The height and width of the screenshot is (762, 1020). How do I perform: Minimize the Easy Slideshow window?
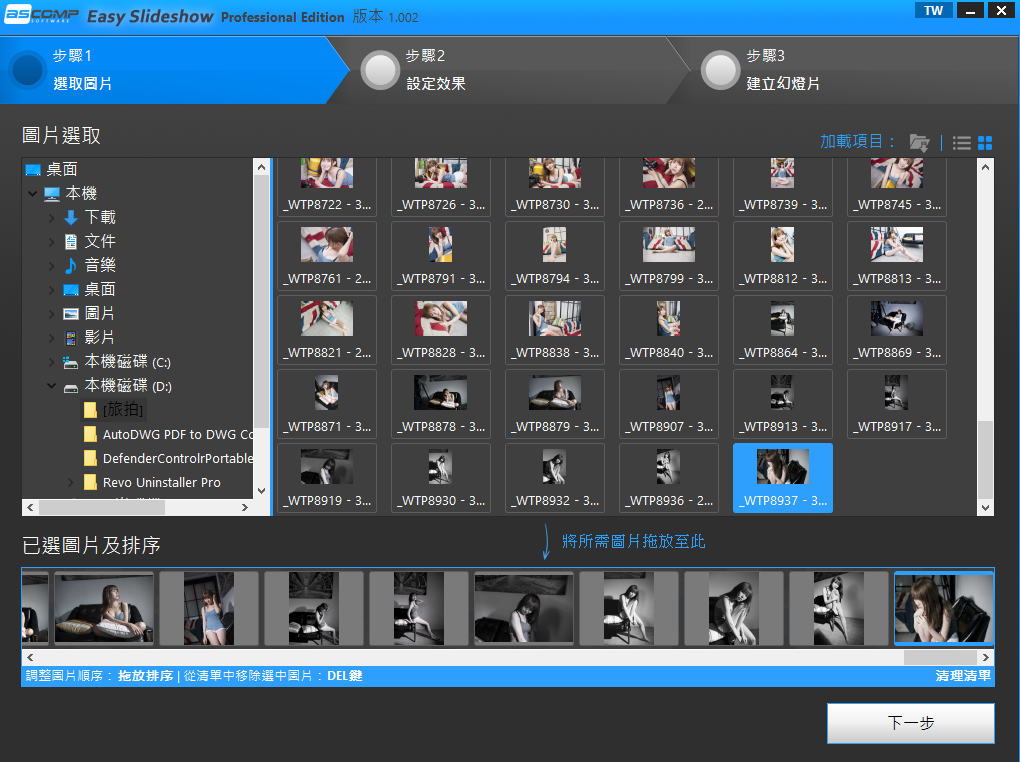(970, 10)
